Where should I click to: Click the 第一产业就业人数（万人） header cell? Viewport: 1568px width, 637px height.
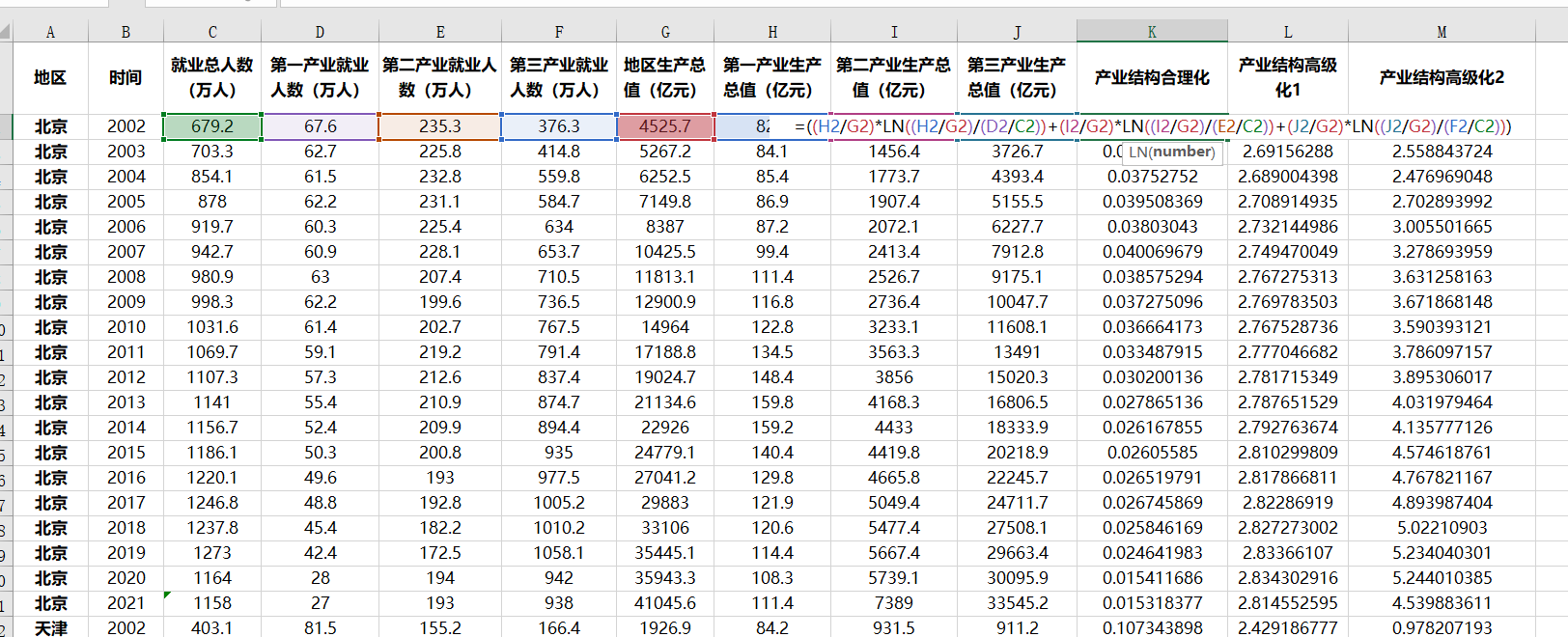(x=320, y=78)
